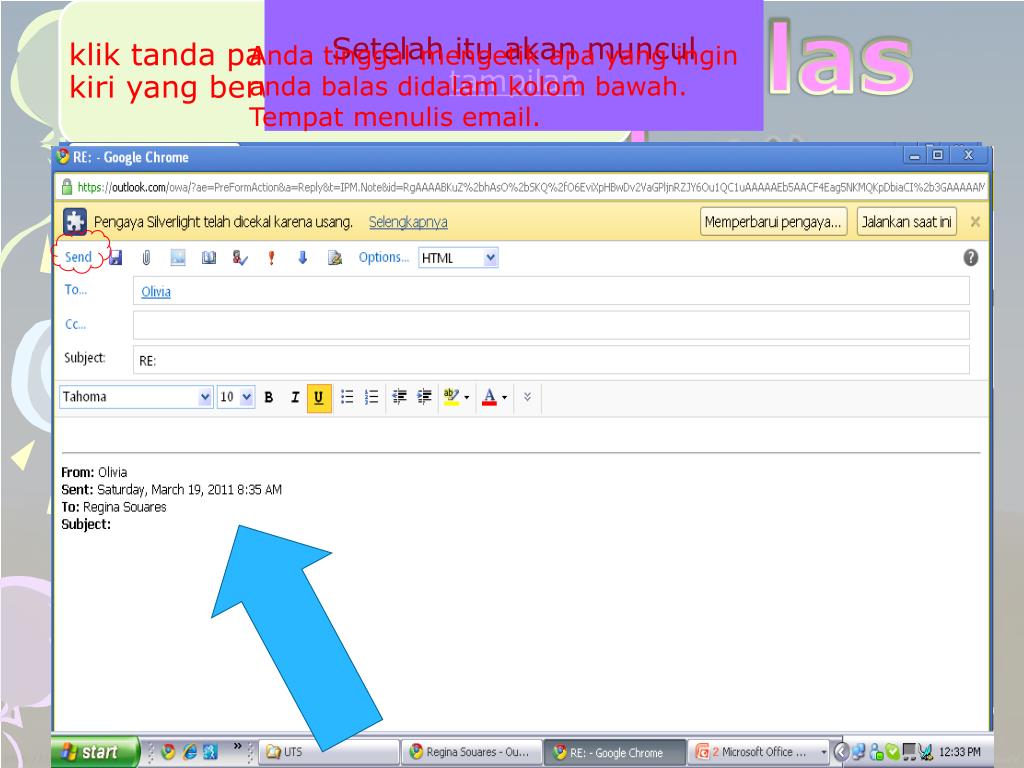Apply a numbered list

coord(372,397)
